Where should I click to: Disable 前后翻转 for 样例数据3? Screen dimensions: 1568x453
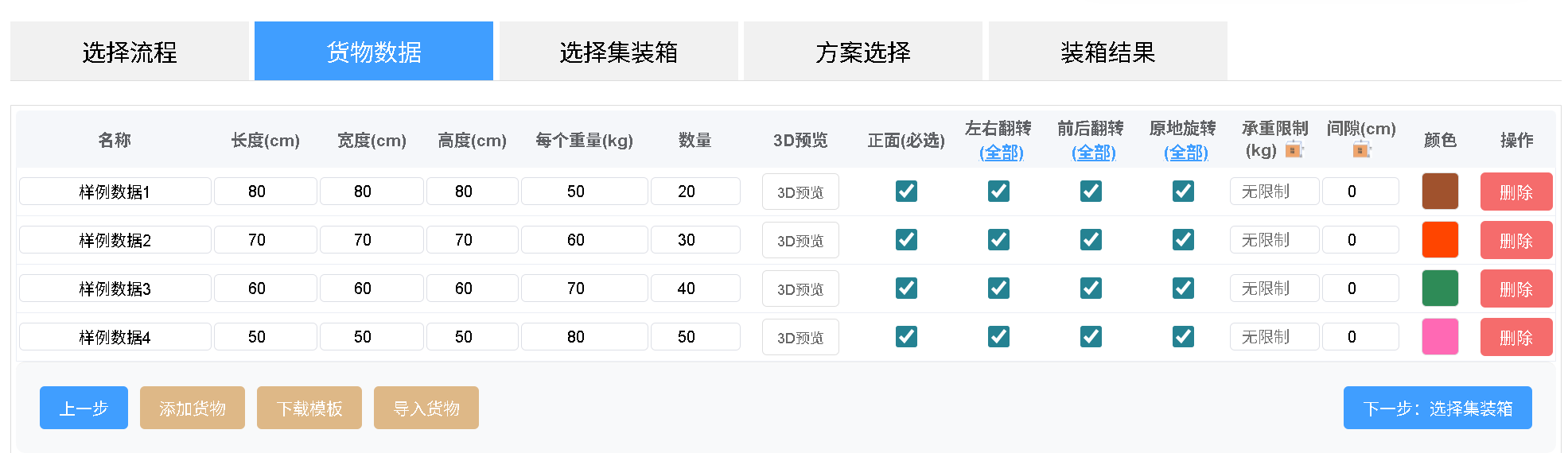[1091, 288]
